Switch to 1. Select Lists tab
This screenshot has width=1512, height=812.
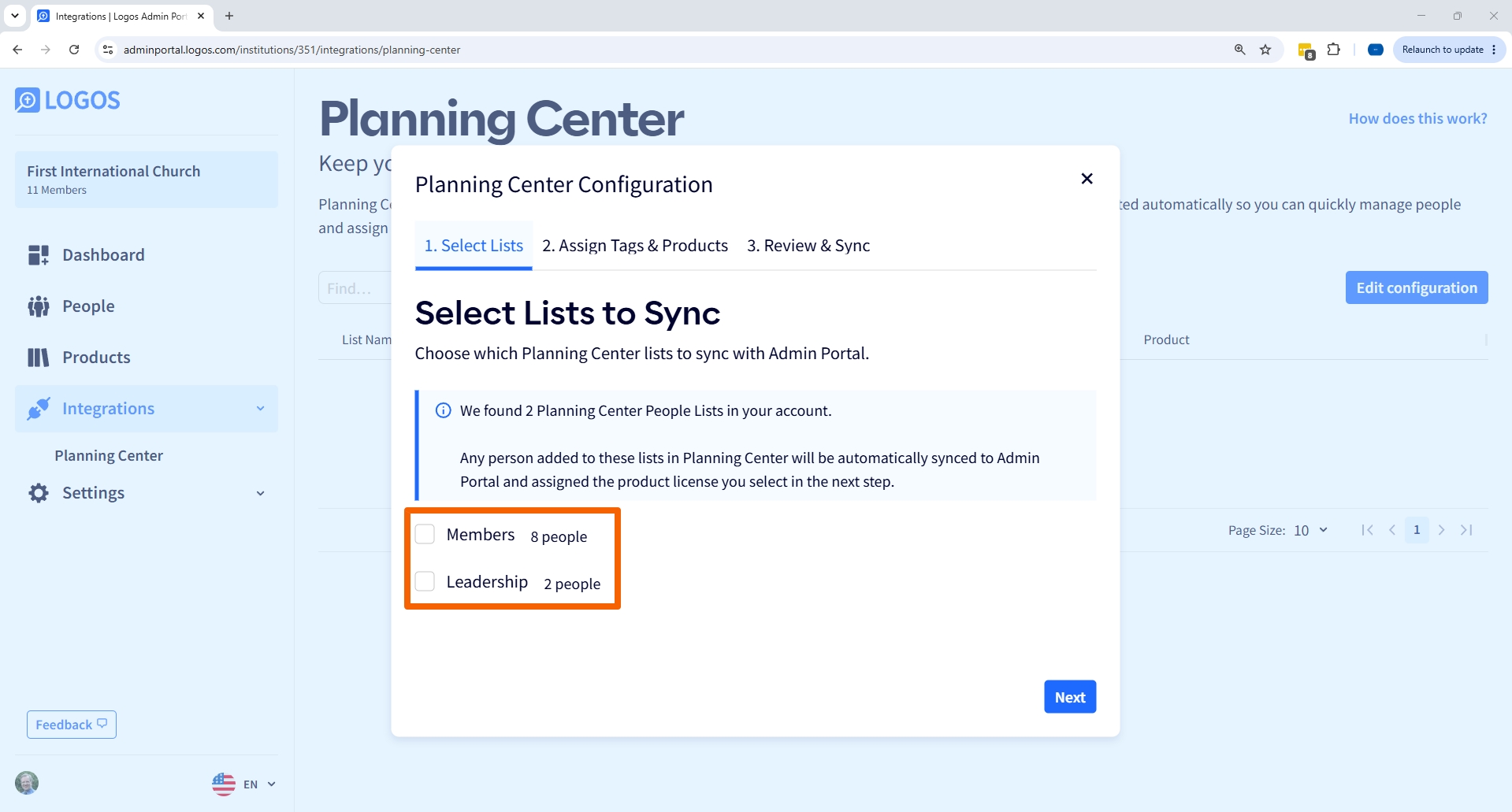click(x=474, y=246)
